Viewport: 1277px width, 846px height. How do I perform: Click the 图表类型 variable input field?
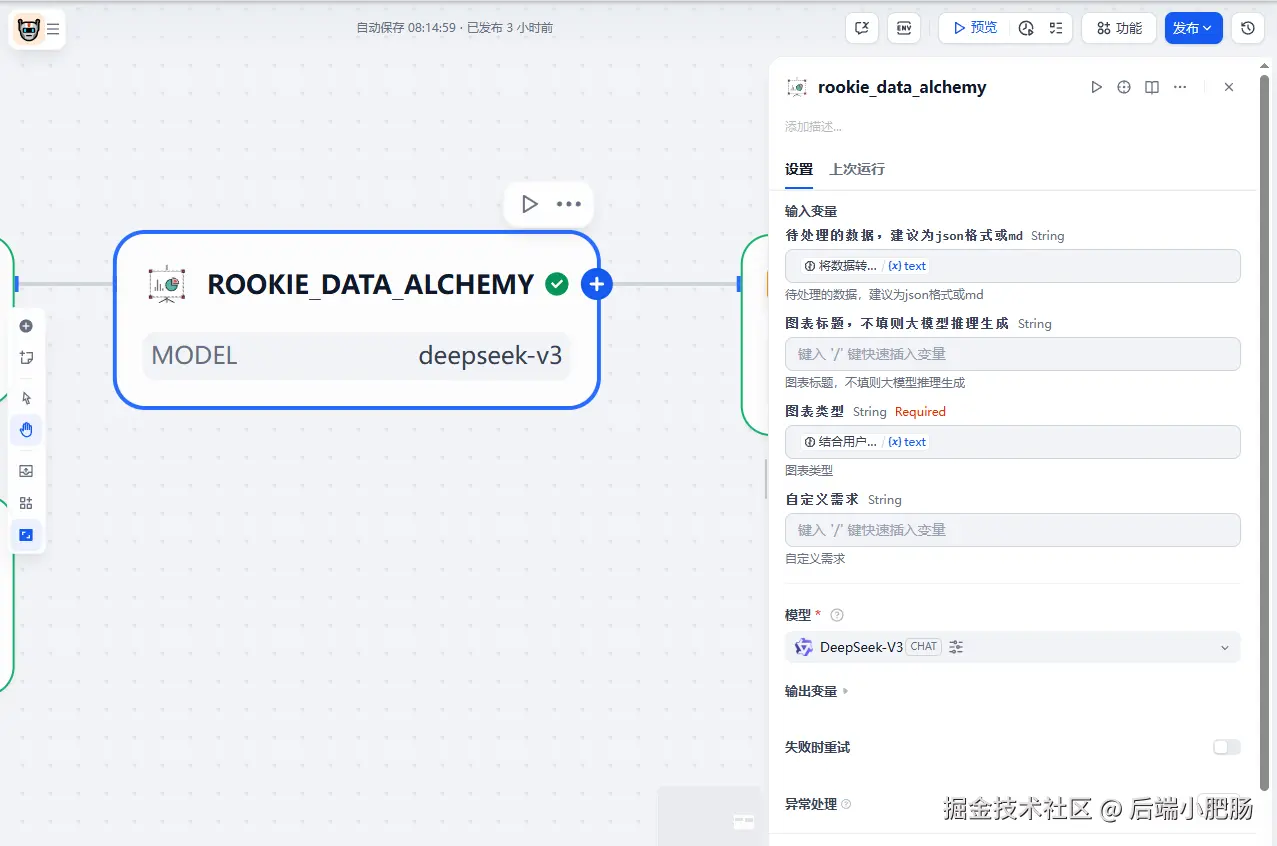tap(1013, 442)
